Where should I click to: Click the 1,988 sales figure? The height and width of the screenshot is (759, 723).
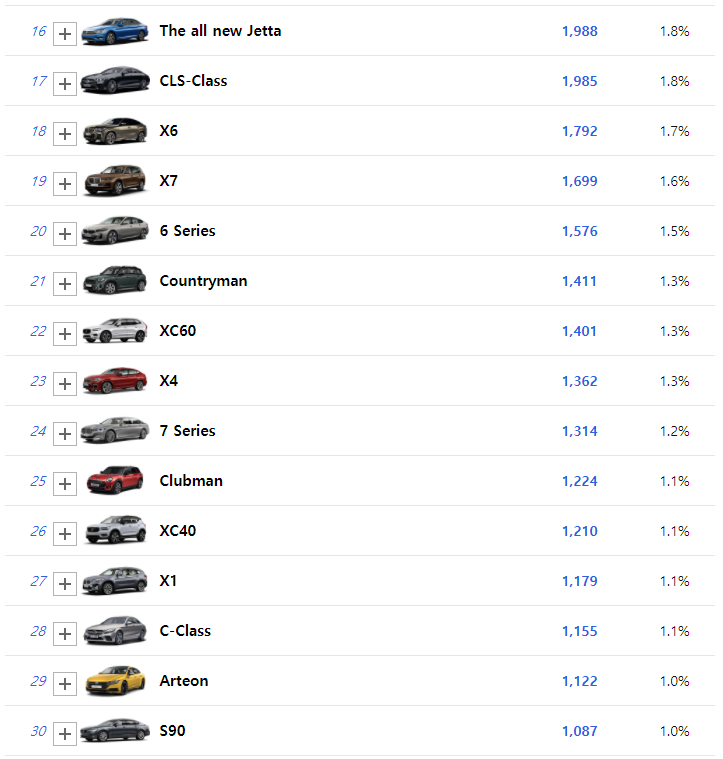click(x=580, y=31)
